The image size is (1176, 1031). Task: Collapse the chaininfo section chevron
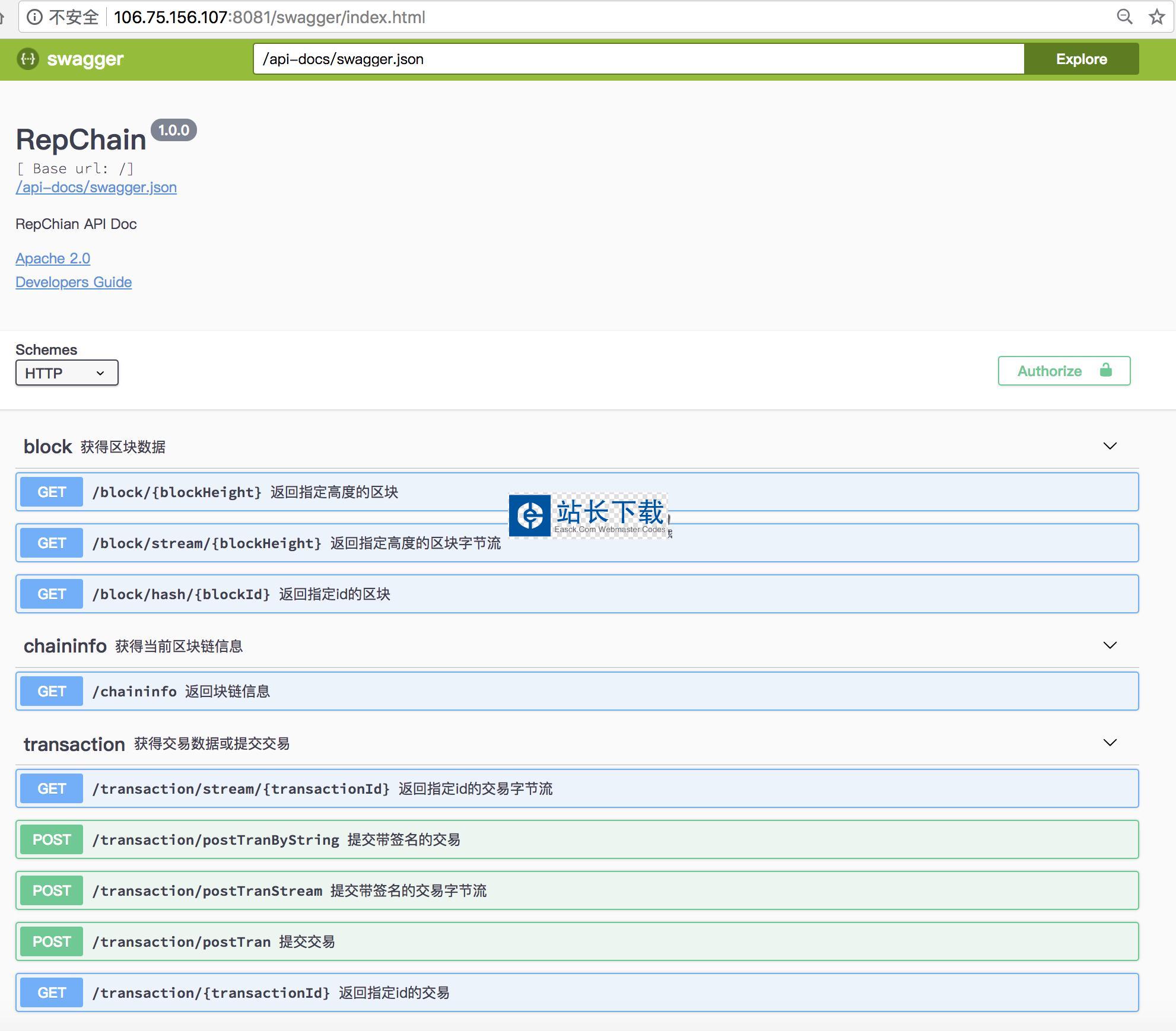tap(1110, 645)
